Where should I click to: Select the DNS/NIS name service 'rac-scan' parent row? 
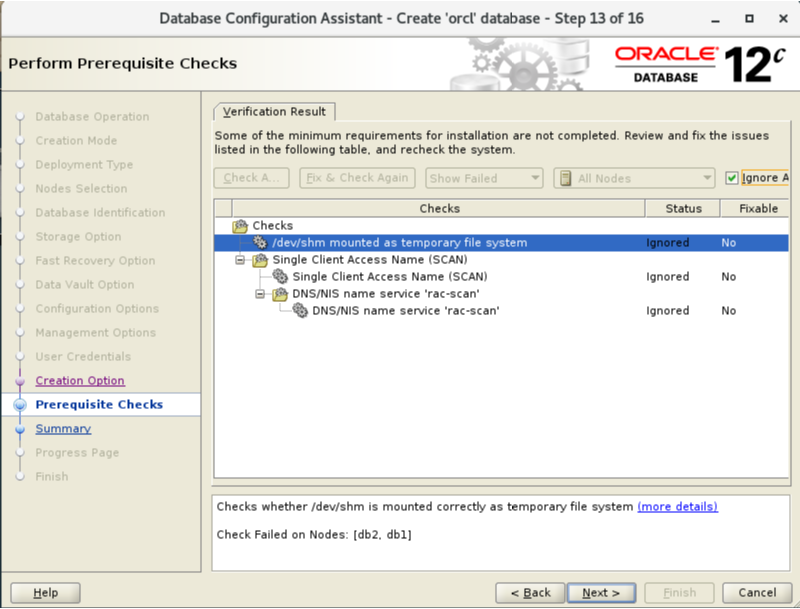tap(501, 294)
